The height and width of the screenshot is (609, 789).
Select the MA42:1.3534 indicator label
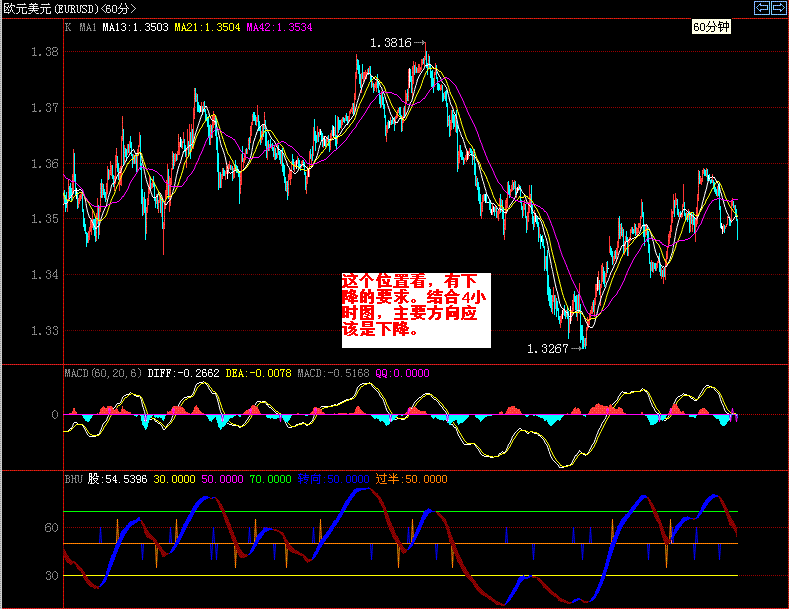279,27
